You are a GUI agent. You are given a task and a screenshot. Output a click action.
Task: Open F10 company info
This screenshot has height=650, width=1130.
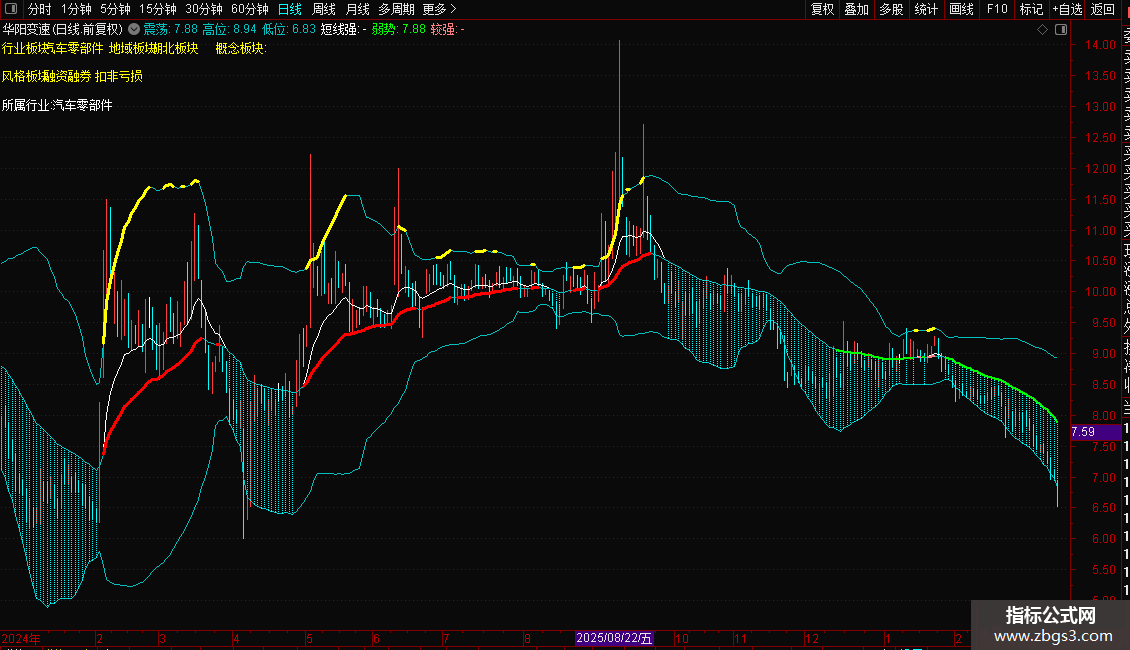tap(997, 9)
